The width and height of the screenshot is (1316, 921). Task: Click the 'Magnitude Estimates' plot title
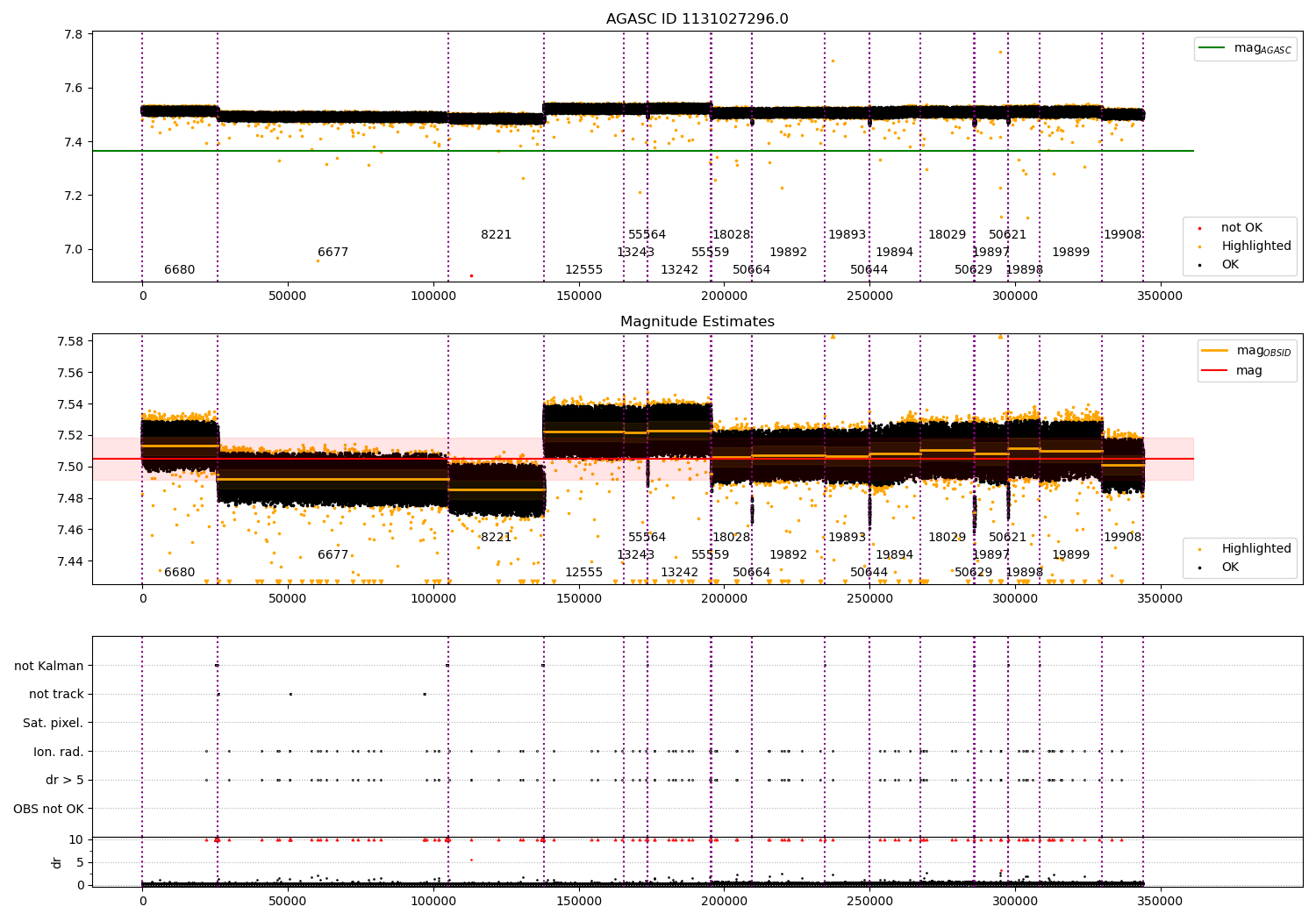click(697, 322)
